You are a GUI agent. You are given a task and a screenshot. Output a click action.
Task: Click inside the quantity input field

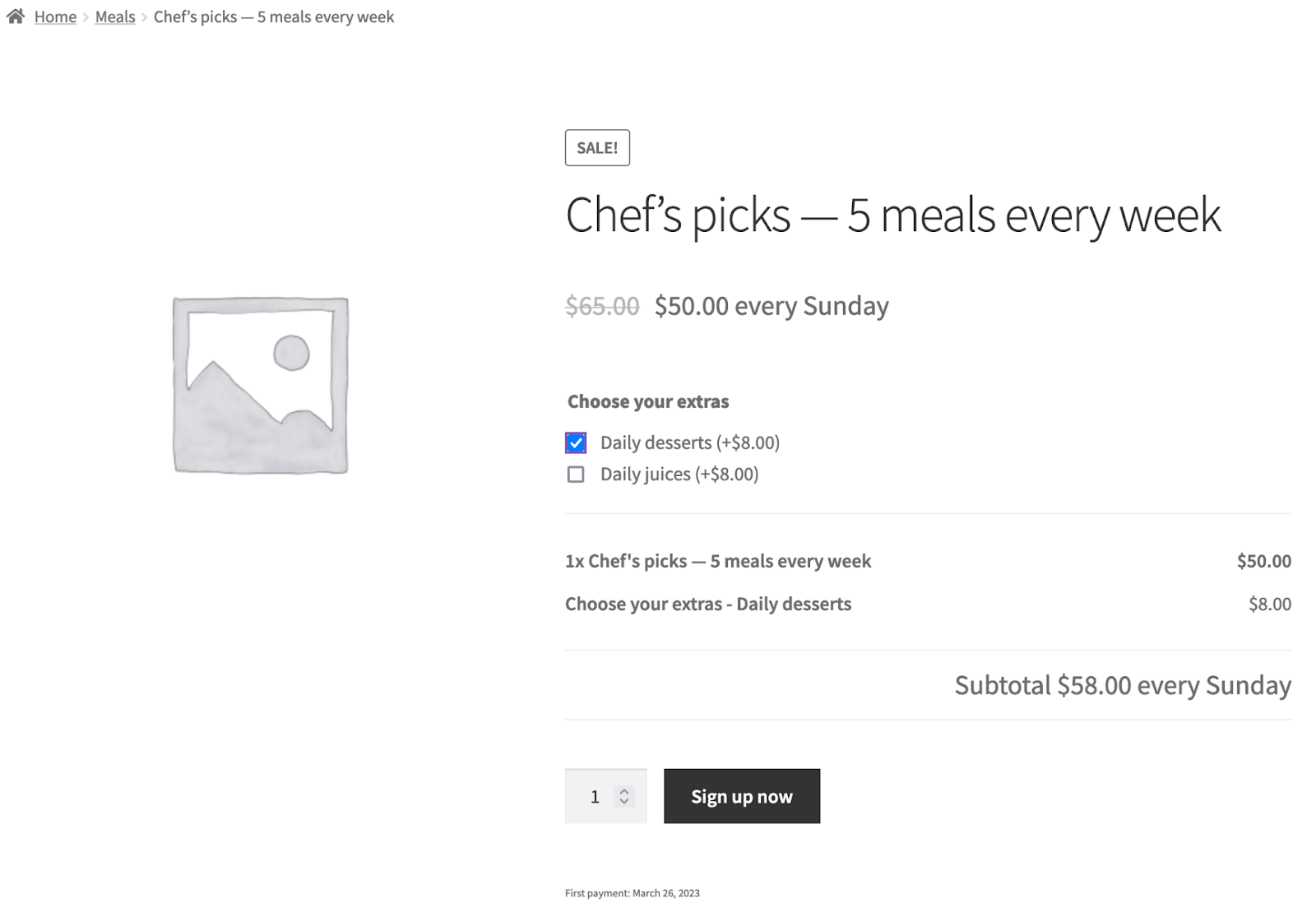coord(594,795)
